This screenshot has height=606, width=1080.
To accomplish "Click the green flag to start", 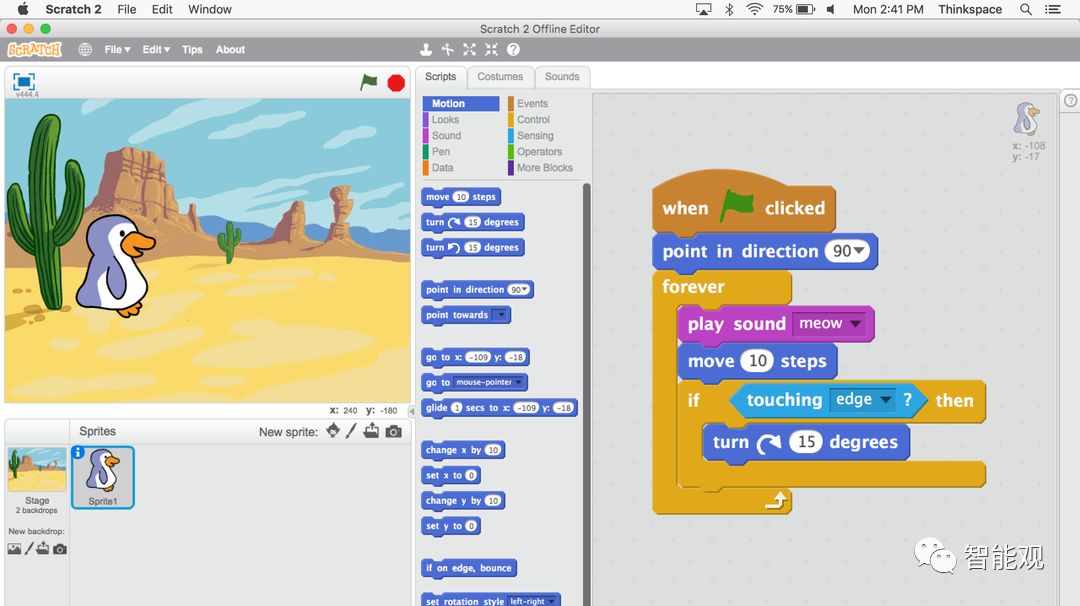I will (369, 83).
